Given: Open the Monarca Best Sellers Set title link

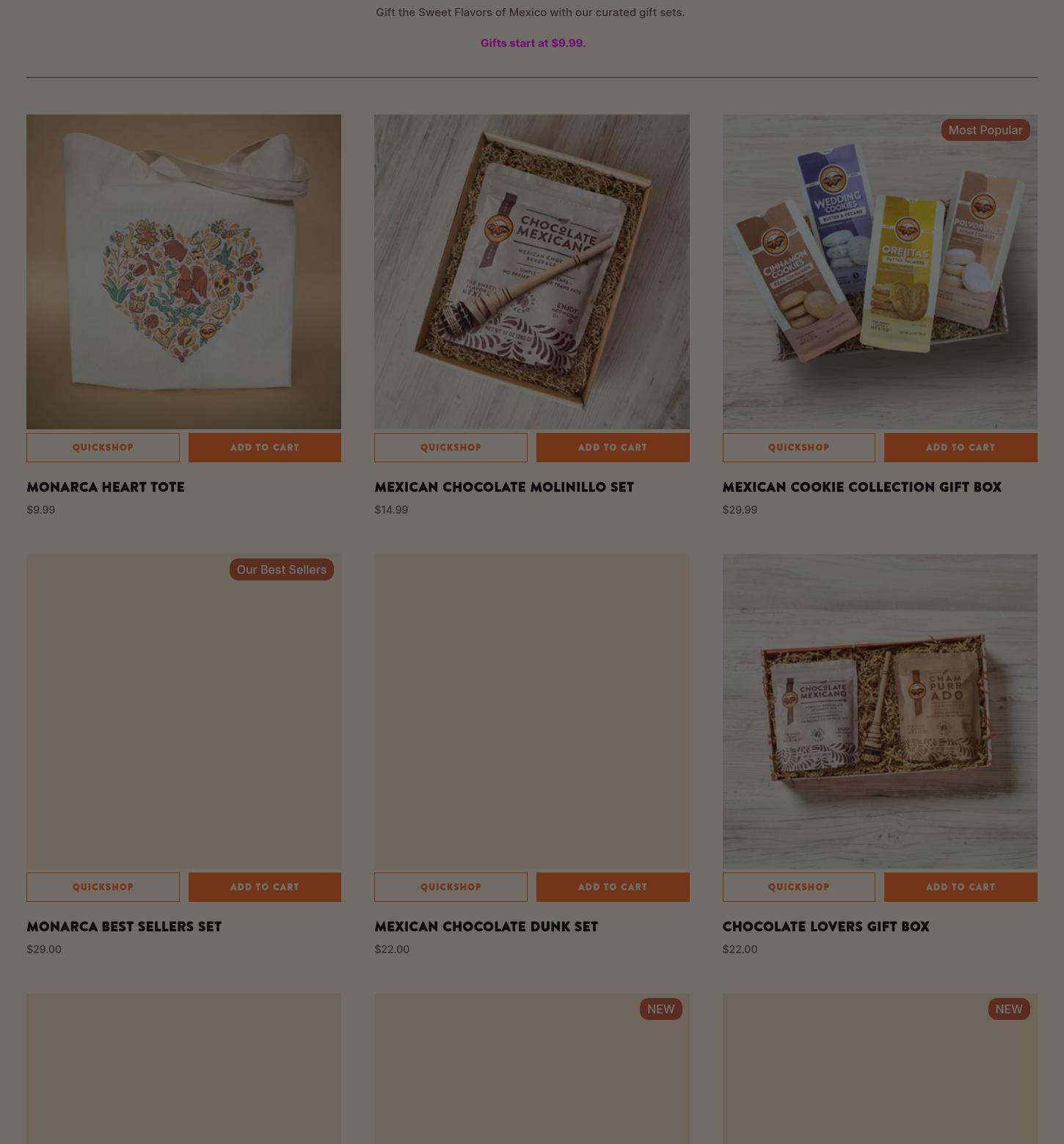Looking at the screenshot, I should tap(124, 927).
